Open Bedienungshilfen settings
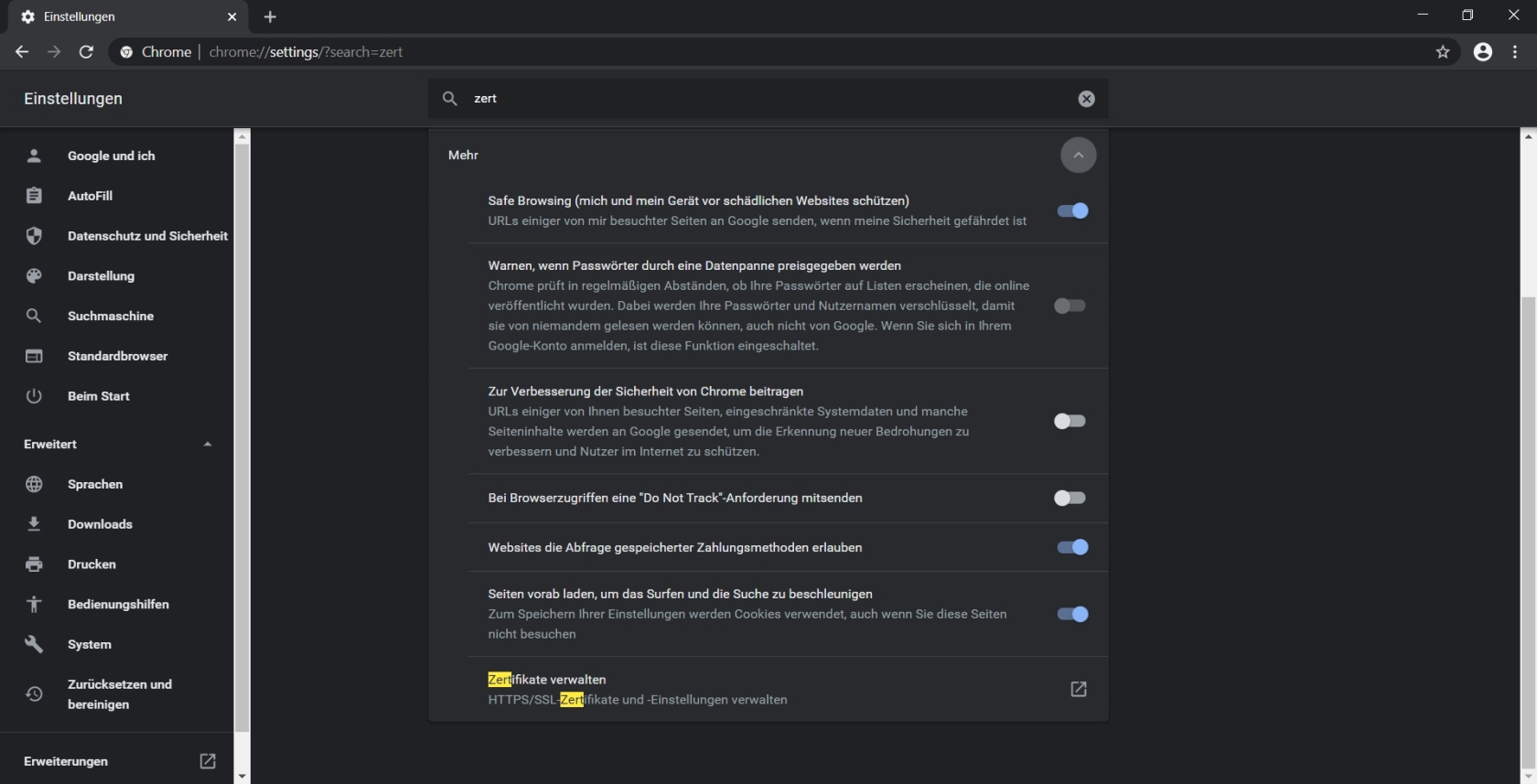The image size is (1537, 784). pyautogui.click(x=116, y=604)
